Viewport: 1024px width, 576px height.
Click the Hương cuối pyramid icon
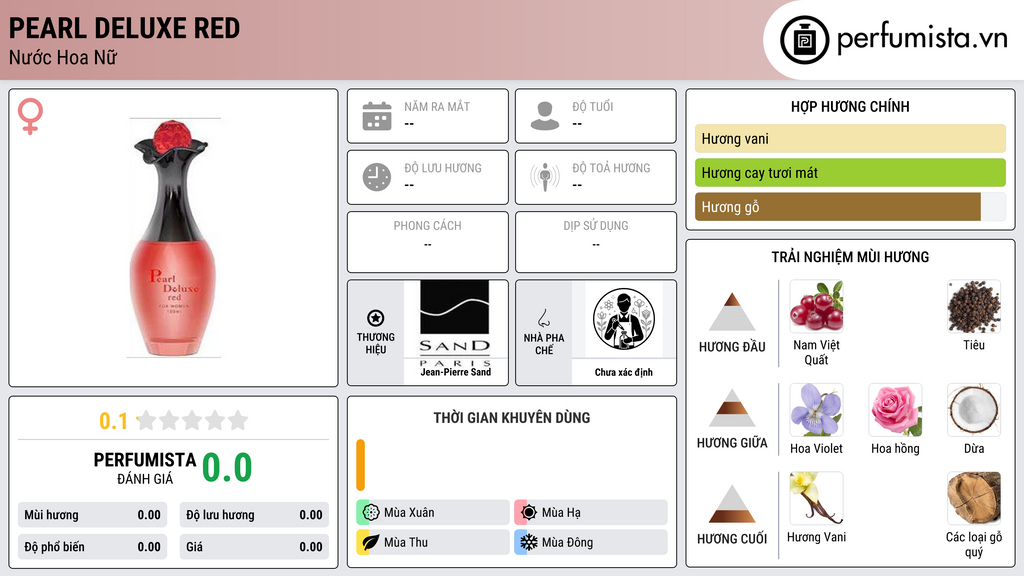[732, 504]
